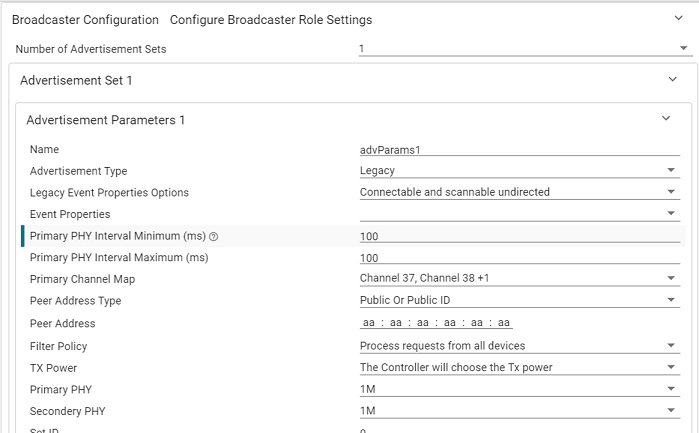Open the Event Properties dropdown
This screenshot has height=433, width=699.
(x=518, y=214)
